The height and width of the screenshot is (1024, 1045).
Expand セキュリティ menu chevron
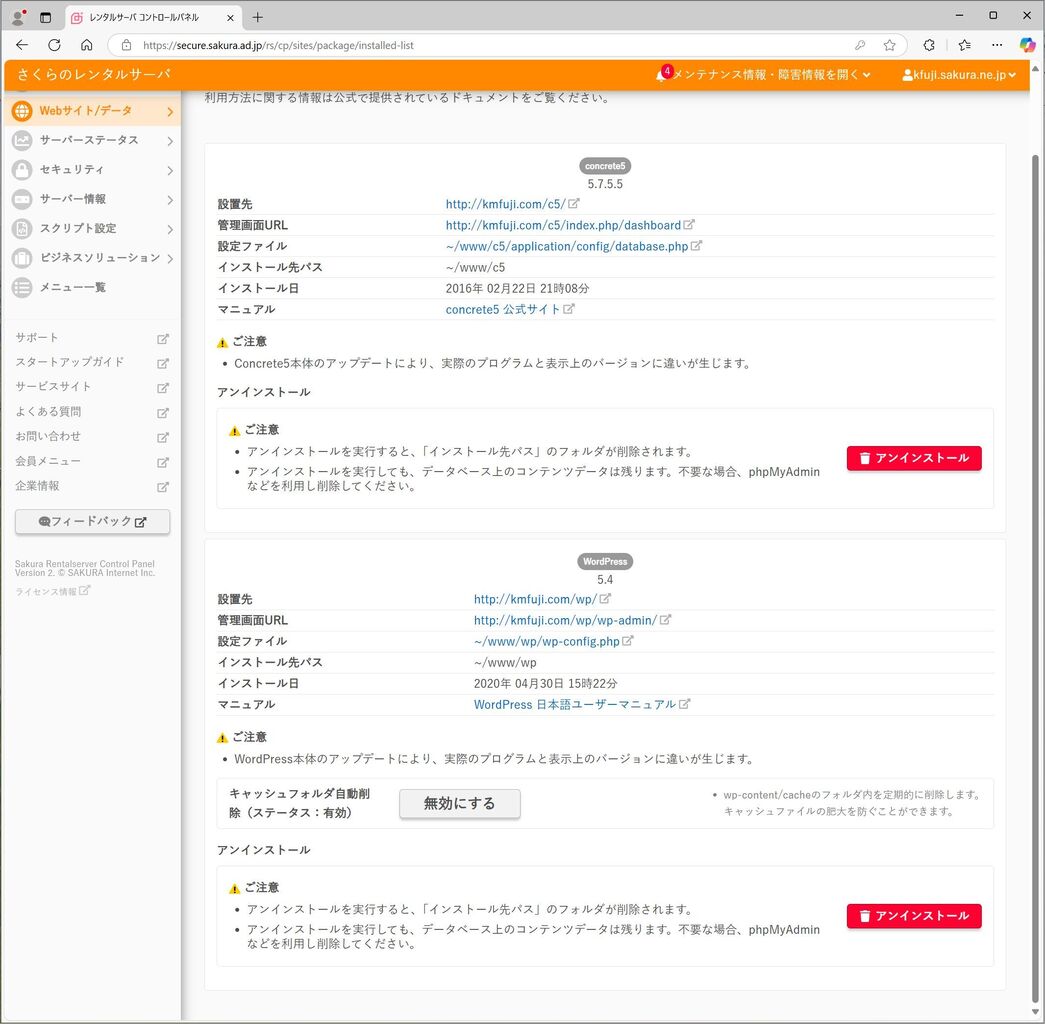(x=170, y=170)
